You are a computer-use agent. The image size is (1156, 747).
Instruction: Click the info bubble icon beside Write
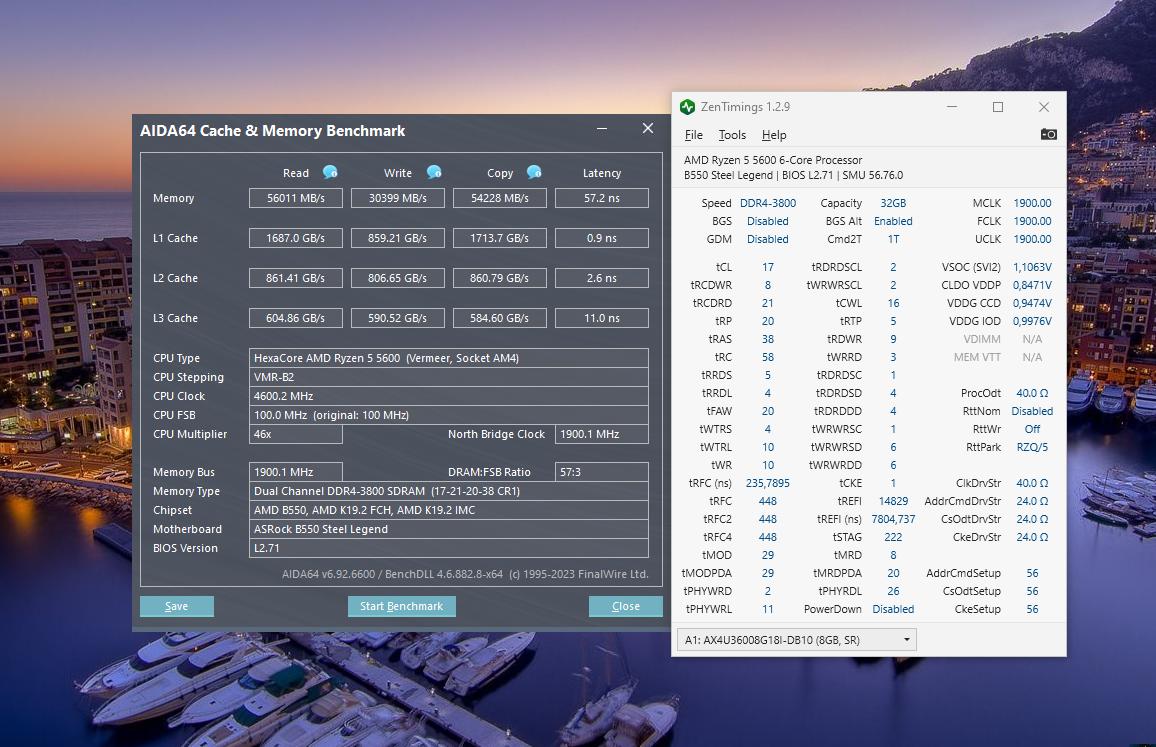pyautogui.click(x=434, y=172)
